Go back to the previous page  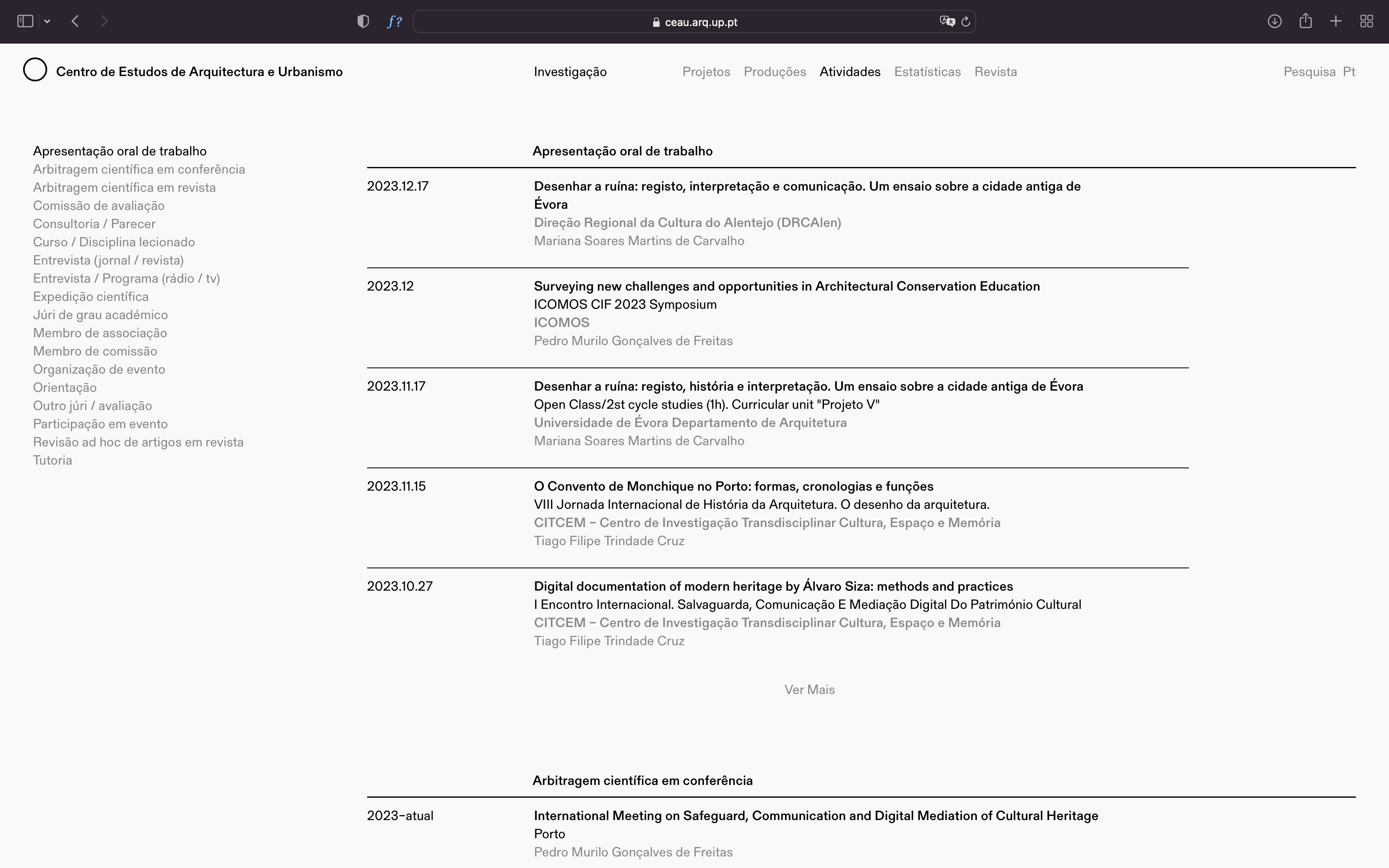[x=75, y=21]
